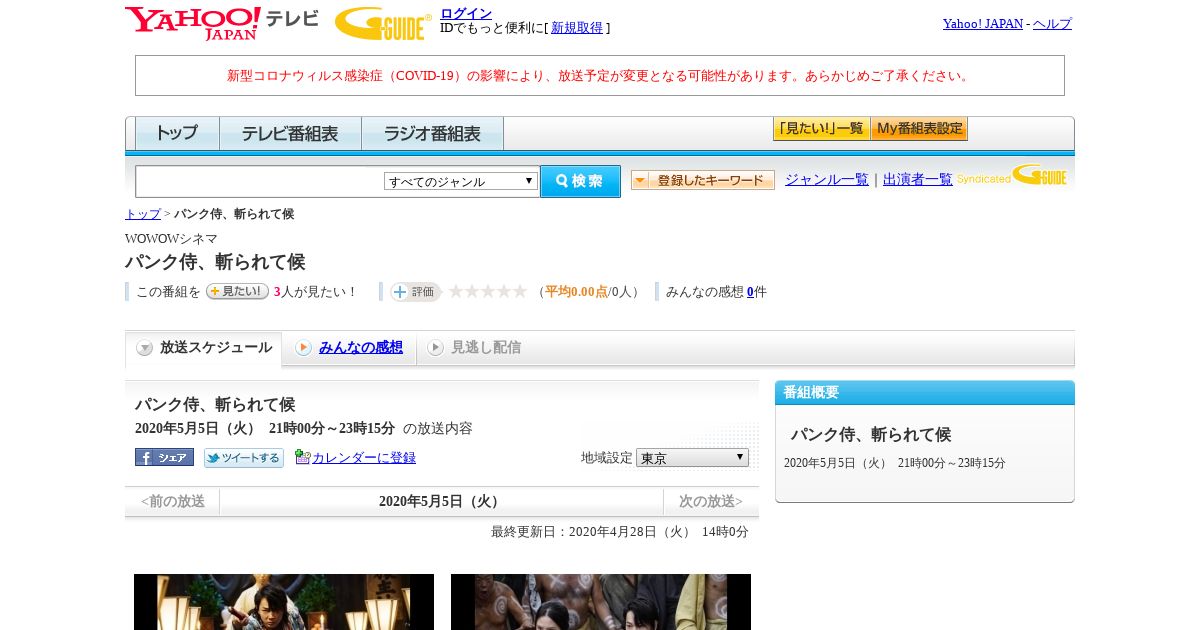Screen dimensions: 1200x630
Task: Expand 登録したキーワード dropdown
Action: tap(703, 180)
